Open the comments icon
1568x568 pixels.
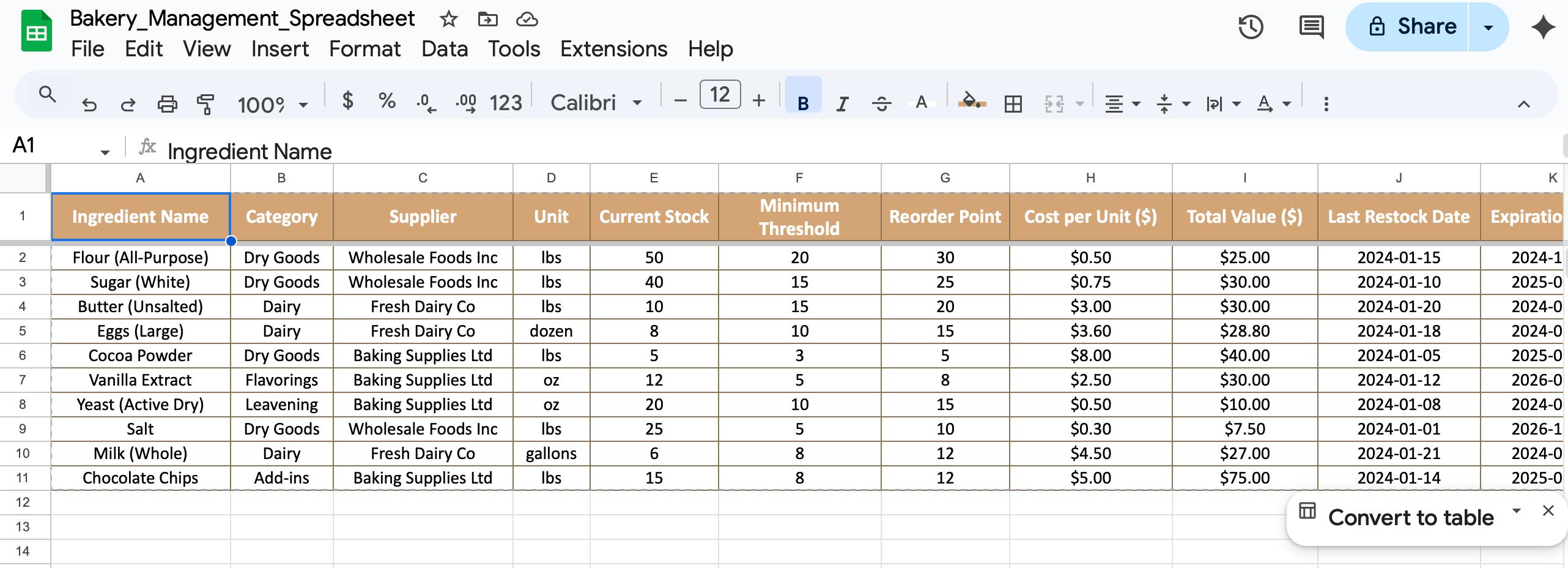point(1311,28)
